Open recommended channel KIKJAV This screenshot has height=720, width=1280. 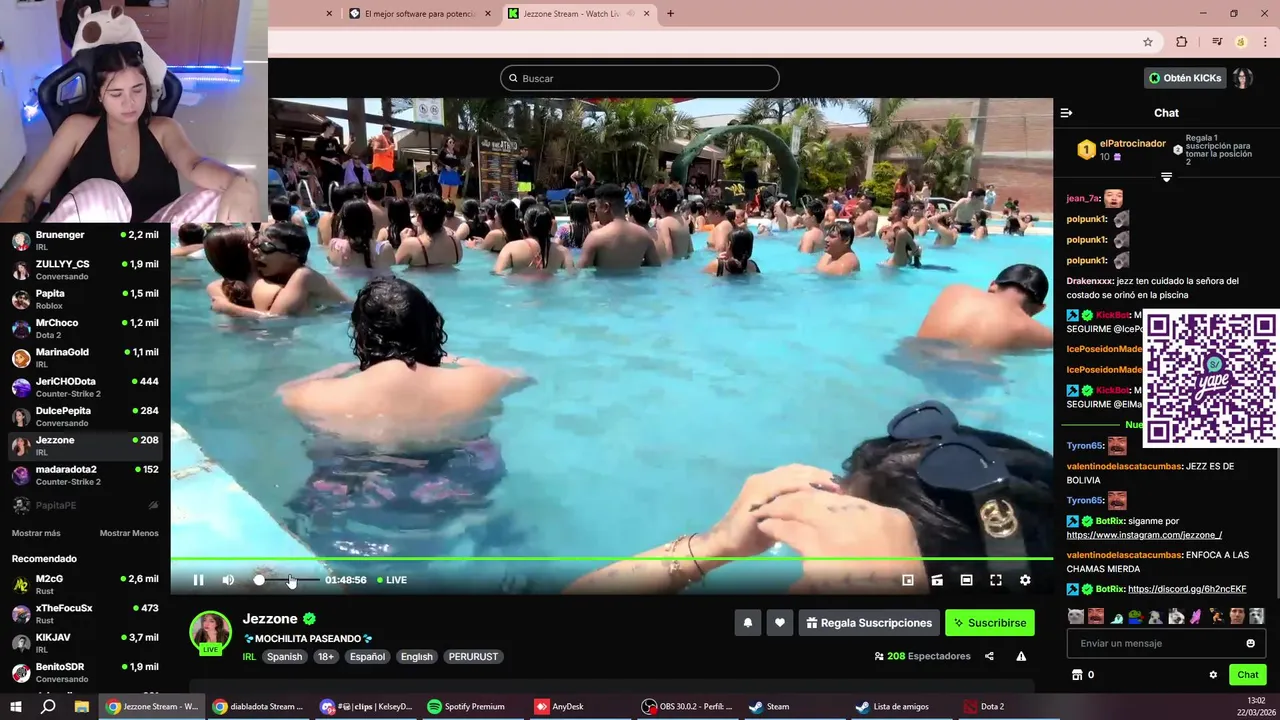coord(85,643)
